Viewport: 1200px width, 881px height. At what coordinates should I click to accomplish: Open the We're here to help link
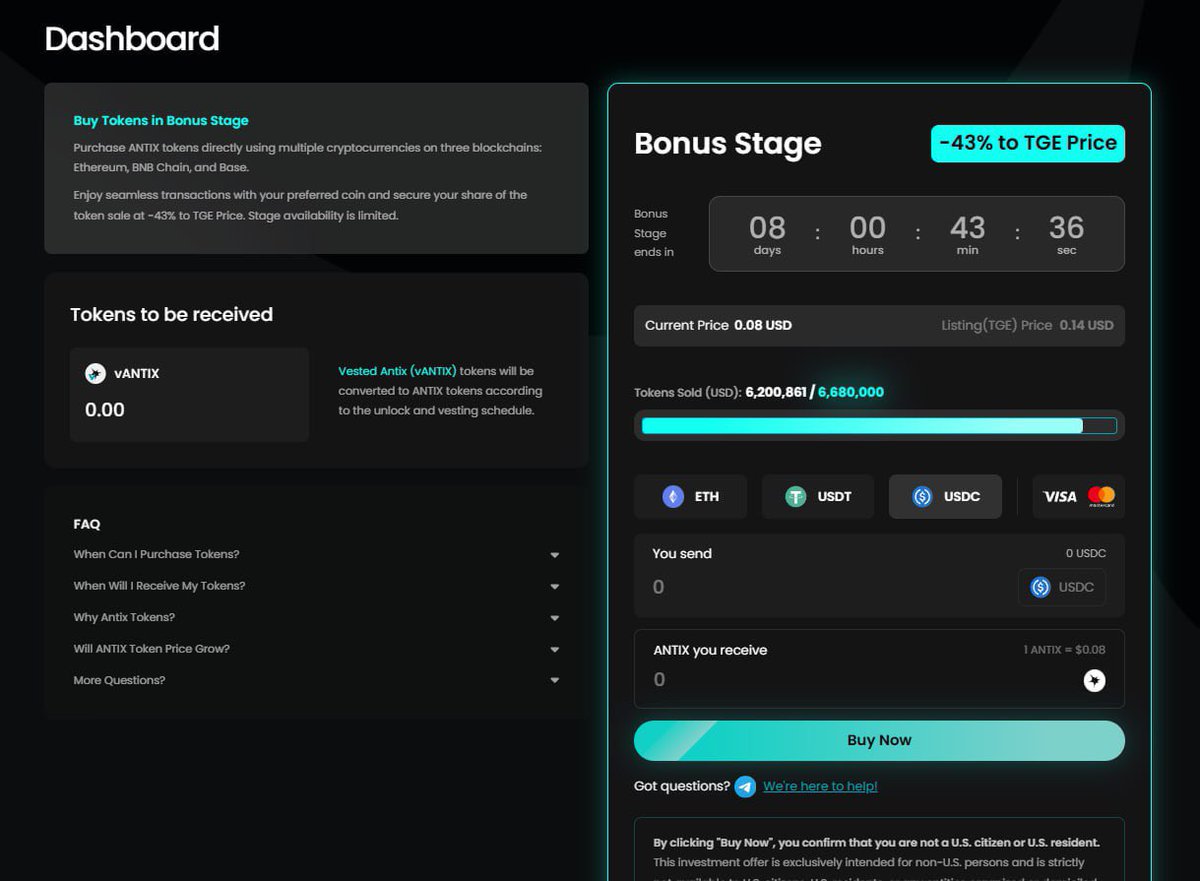click(x=820, y=786)
